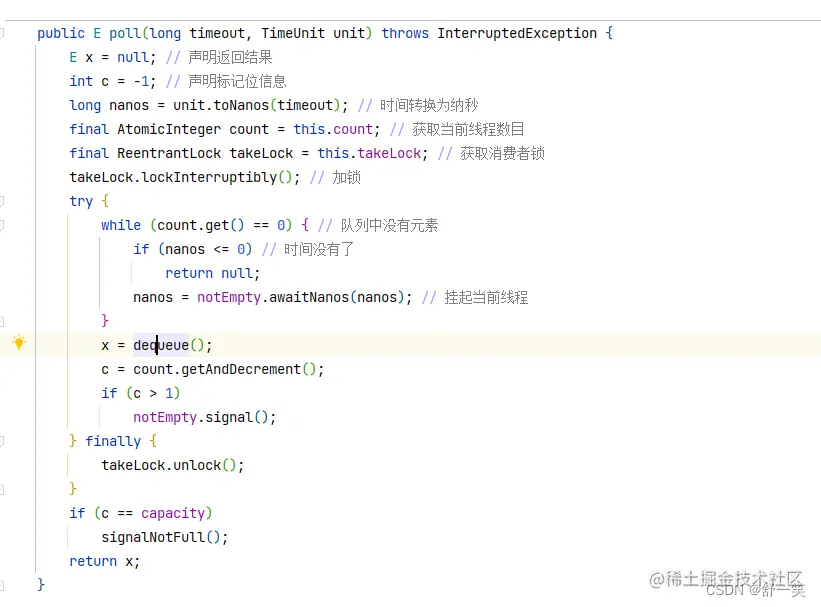Click the awaitNanos method call

pos(309,297)
